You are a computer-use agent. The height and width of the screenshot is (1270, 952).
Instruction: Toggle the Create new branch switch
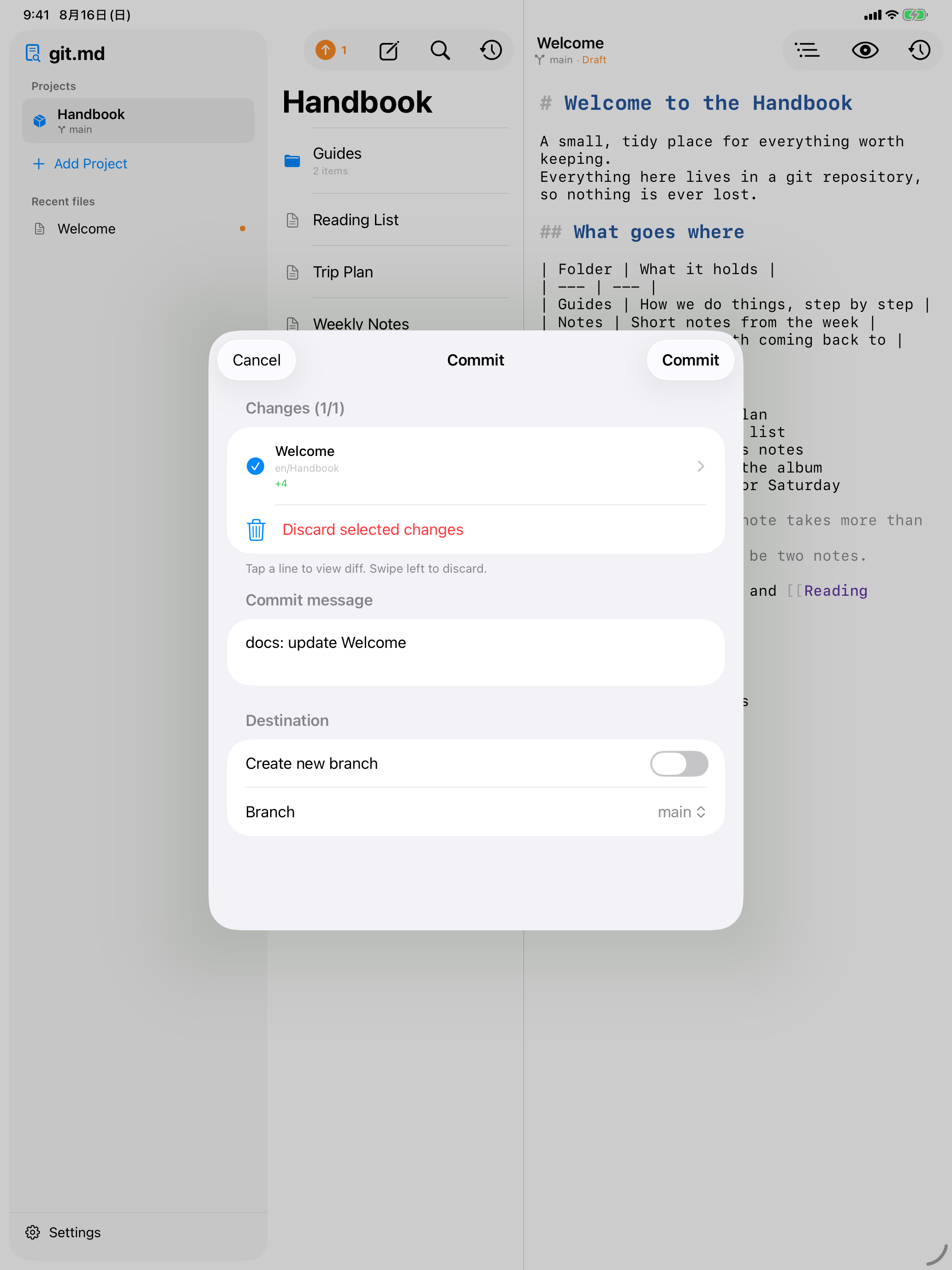click(679, 764)
